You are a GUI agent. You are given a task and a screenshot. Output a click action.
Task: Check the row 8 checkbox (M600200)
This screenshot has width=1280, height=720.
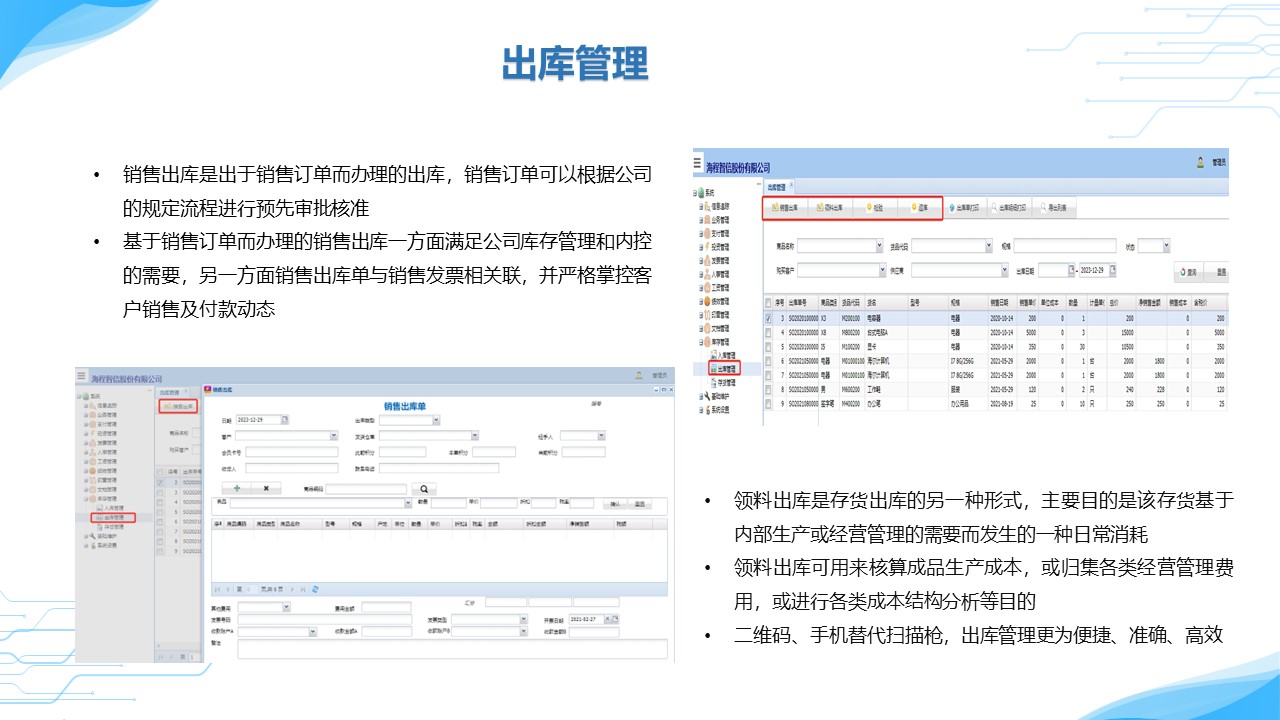[768, 389]
